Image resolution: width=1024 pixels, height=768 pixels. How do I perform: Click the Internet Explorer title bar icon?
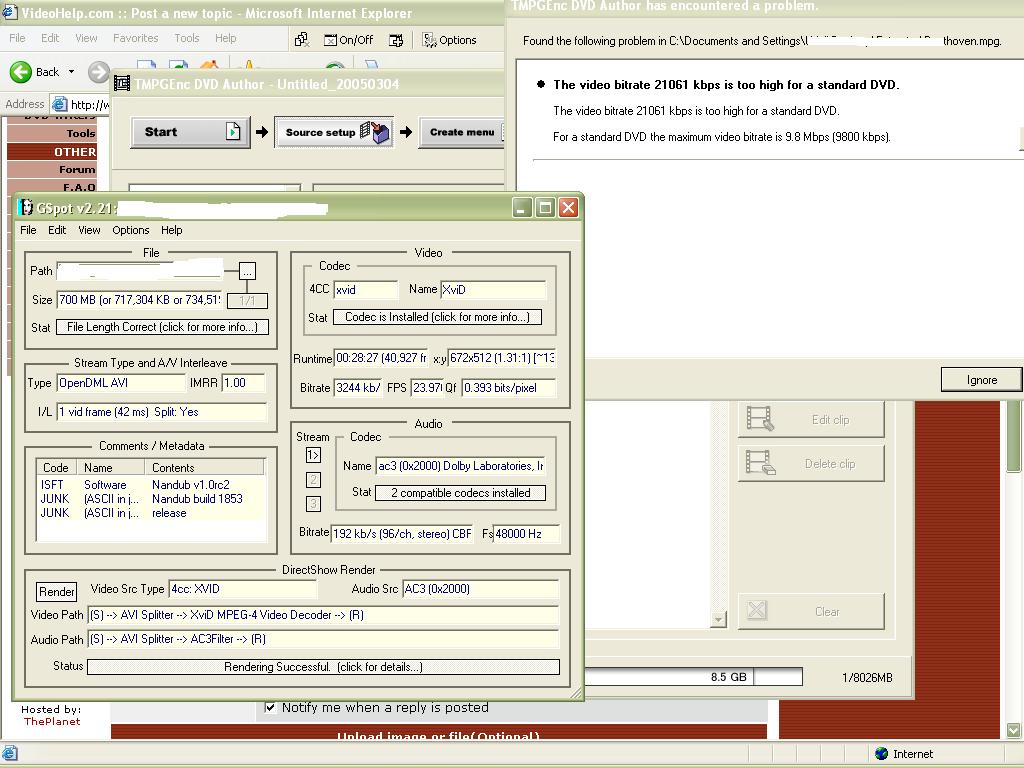(10, 12)
